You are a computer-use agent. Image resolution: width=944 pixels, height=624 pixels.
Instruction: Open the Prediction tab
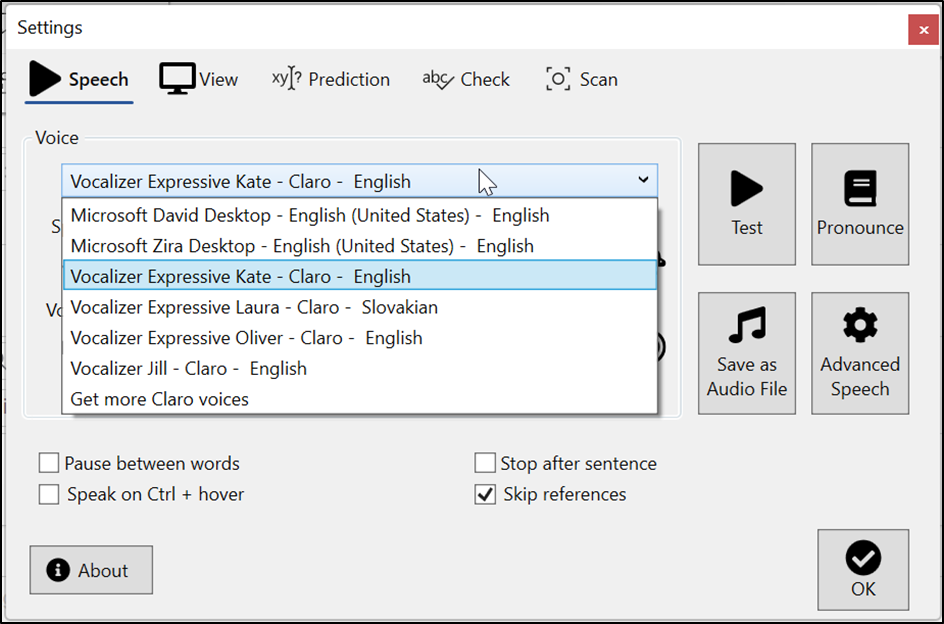coord(331,79)
